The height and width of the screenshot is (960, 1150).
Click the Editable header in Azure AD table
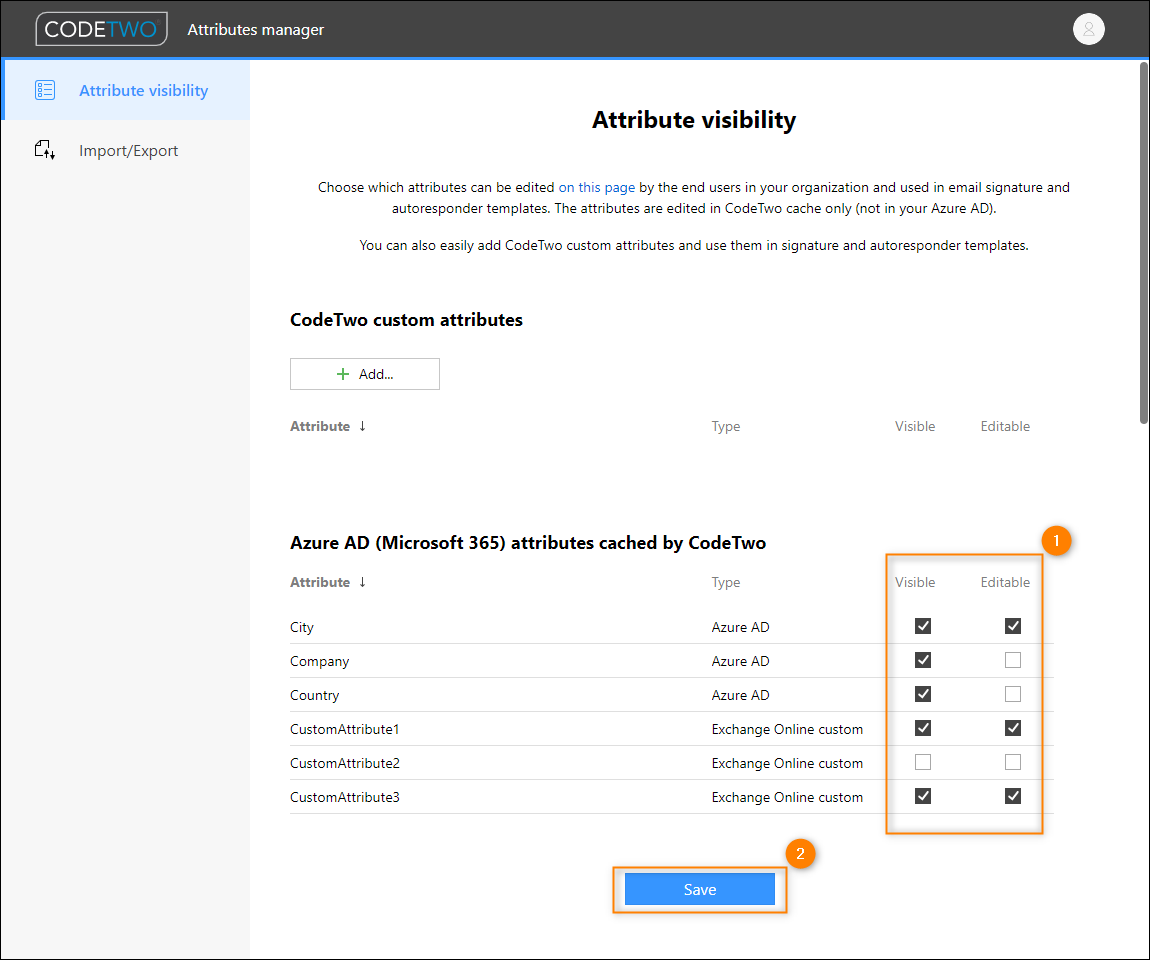[1005, 582]
